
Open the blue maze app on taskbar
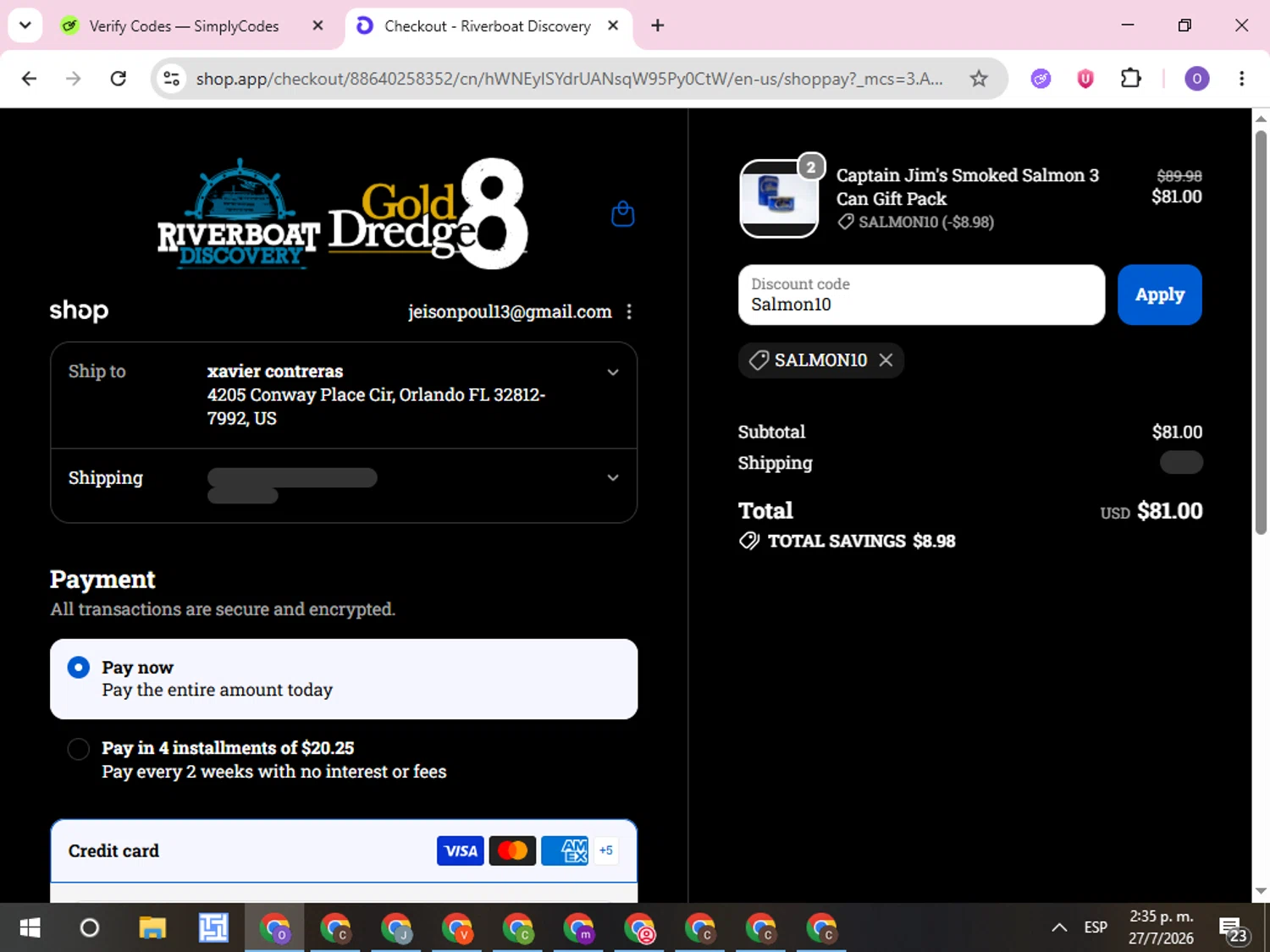213,928
